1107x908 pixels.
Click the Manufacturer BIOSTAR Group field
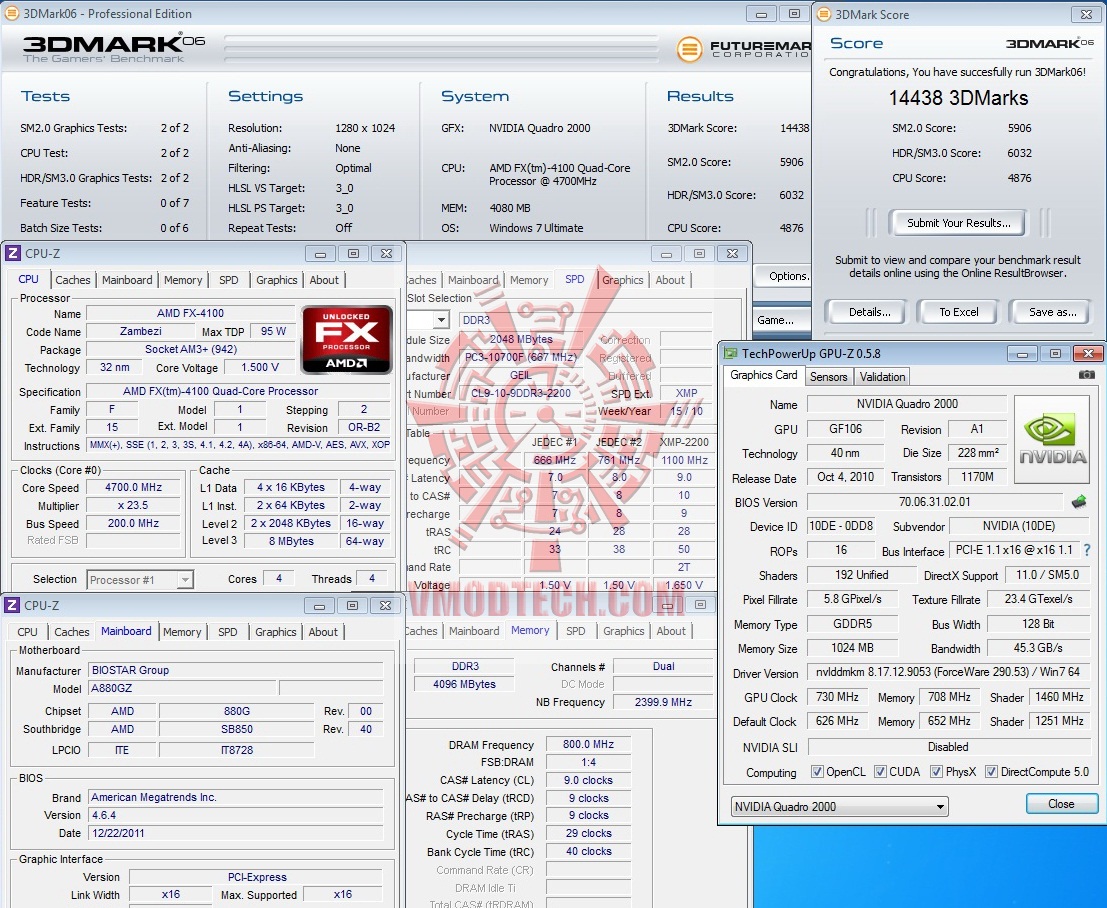coord(235,669)
